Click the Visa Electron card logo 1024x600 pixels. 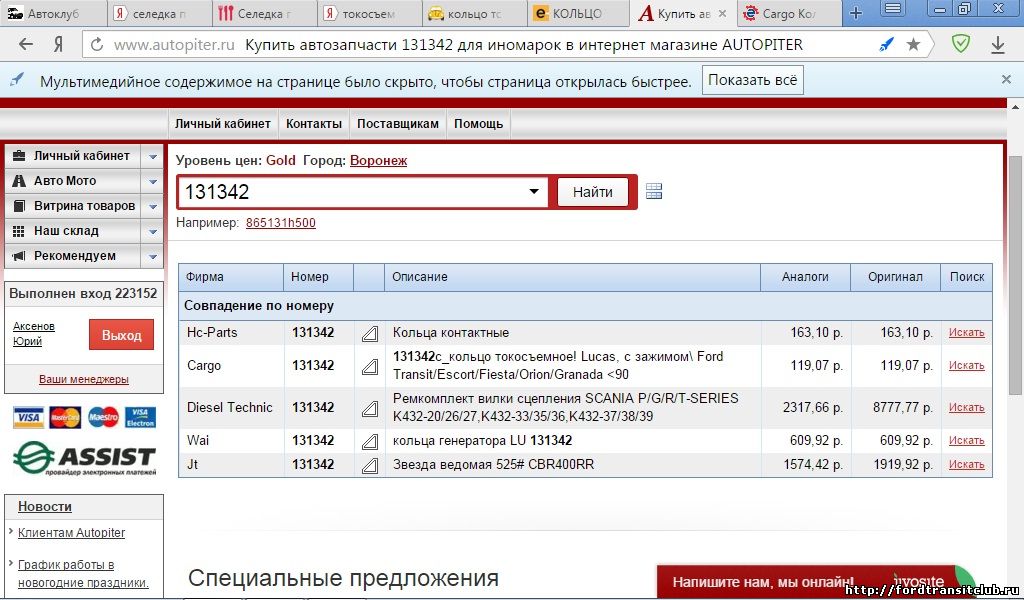coord(140,417)
